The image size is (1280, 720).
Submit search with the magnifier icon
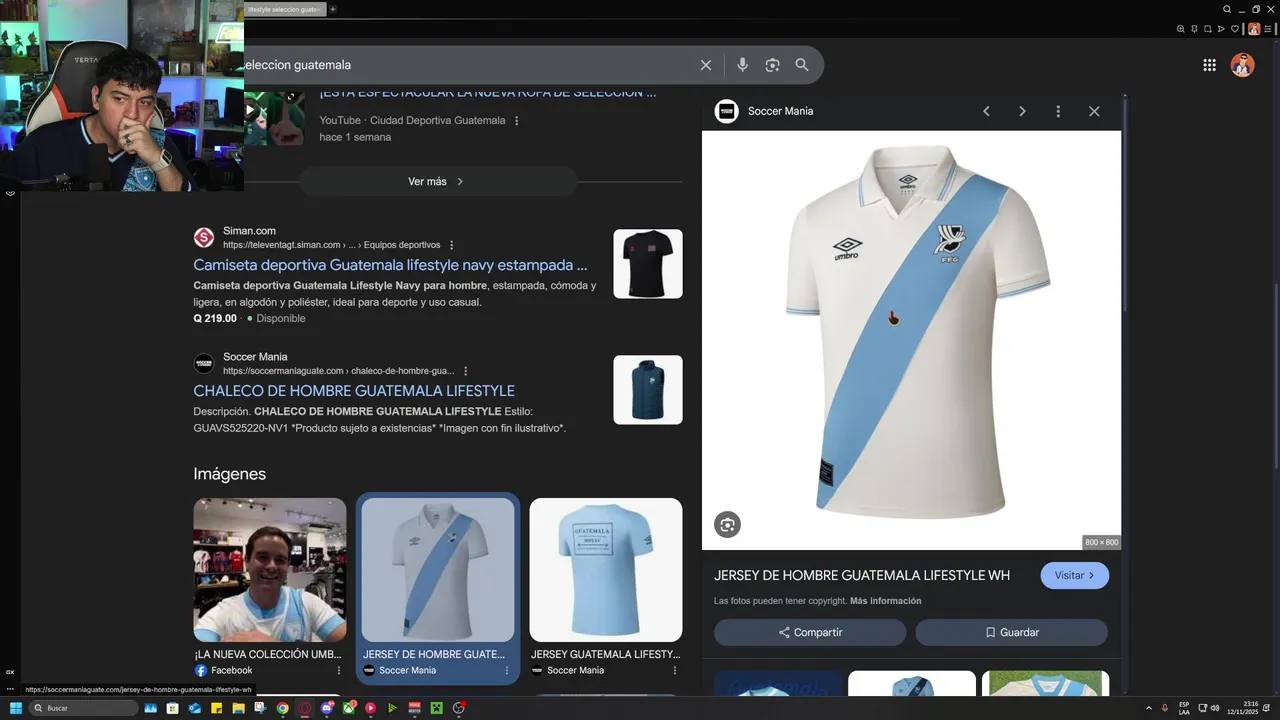(x=802, y=65)
